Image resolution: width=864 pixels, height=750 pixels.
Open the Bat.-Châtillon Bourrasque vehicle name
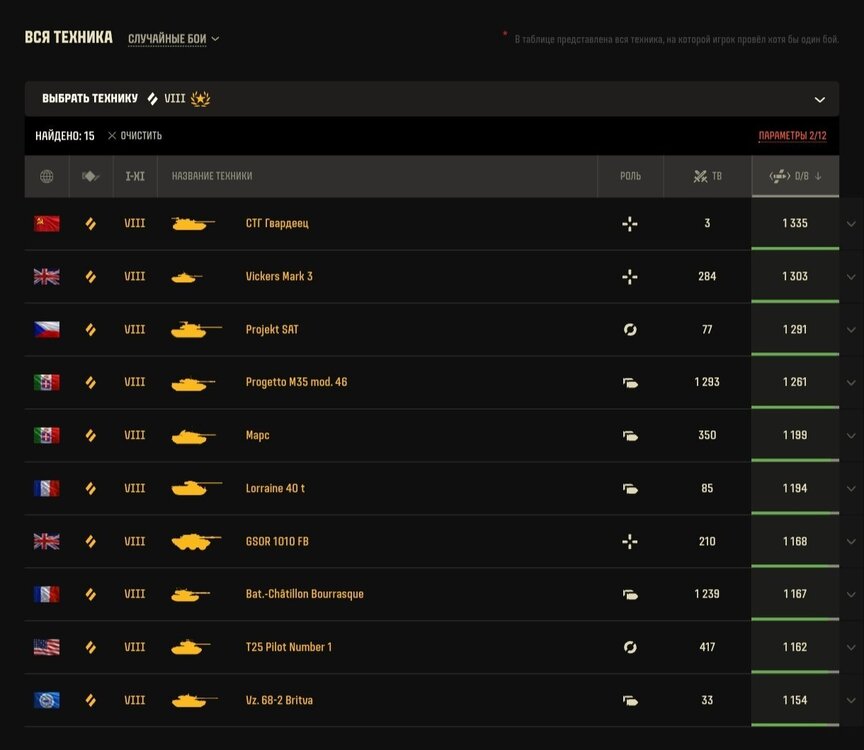305,594
